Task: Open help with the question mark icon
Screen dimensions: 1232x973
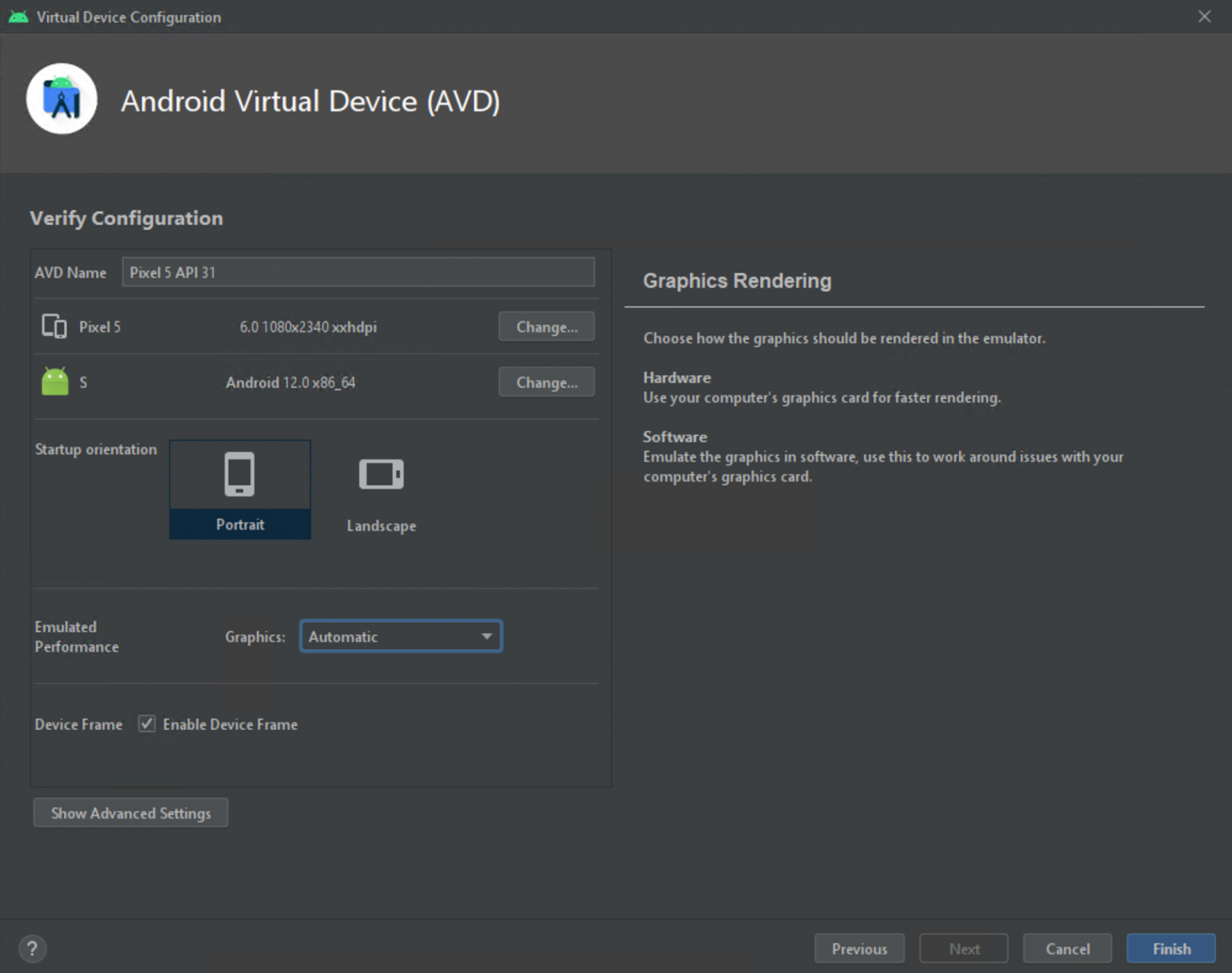Action: click(x=32, y=948)
